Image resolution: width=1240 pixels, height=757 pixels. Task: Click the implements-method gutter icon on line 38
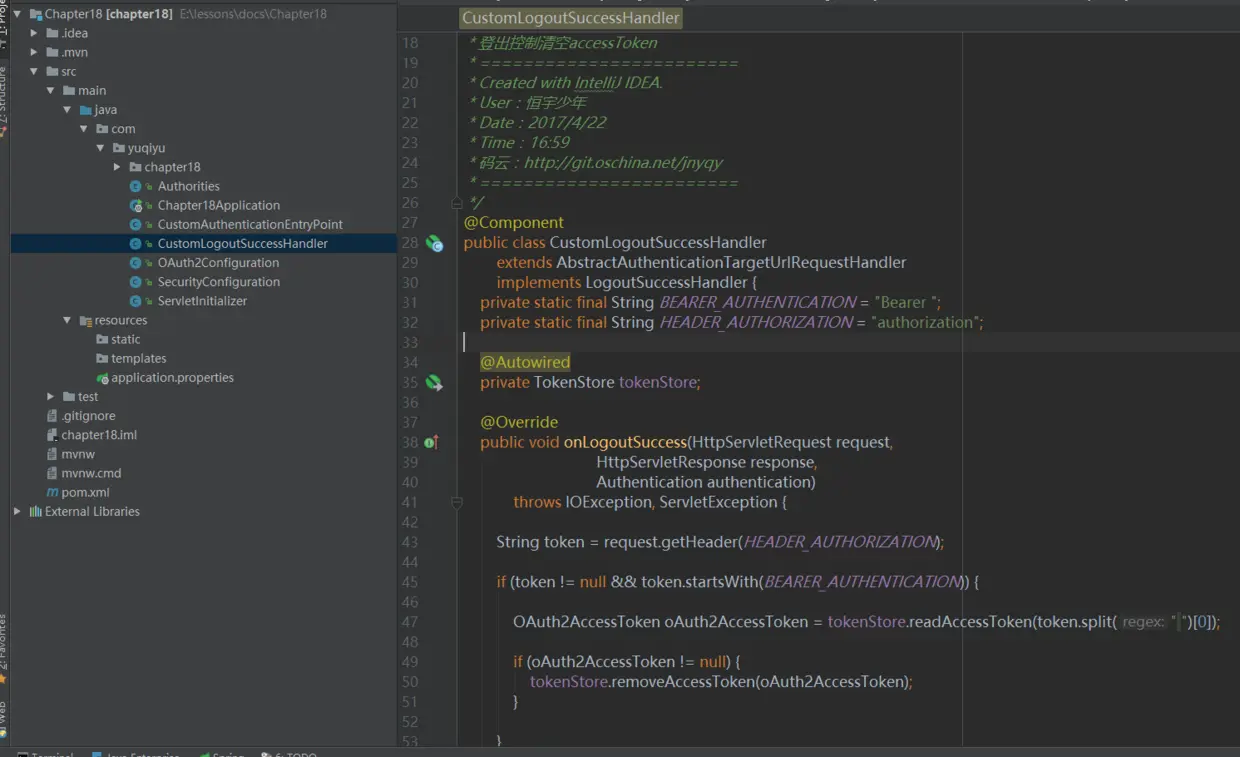431,442
